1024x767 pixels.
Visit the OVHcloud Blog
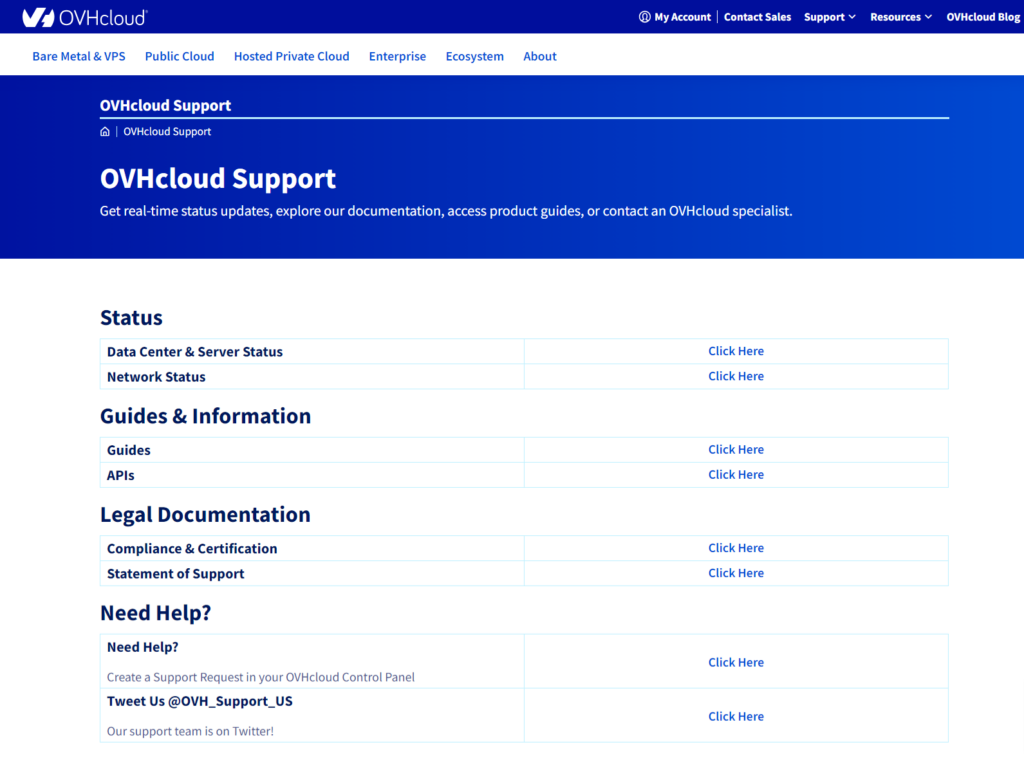(983, 16)
